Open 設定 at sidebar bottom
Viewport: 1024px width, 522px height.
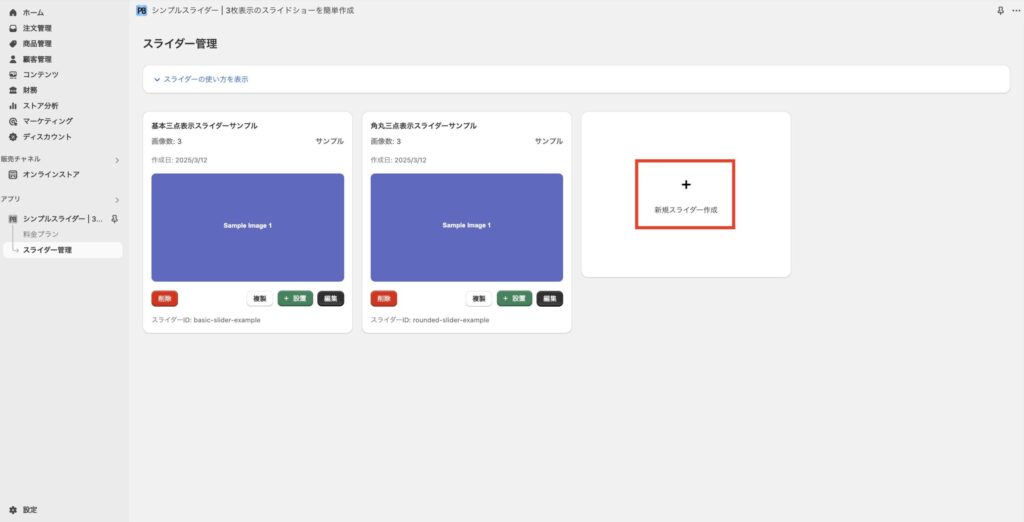click(x=30, y=510)
